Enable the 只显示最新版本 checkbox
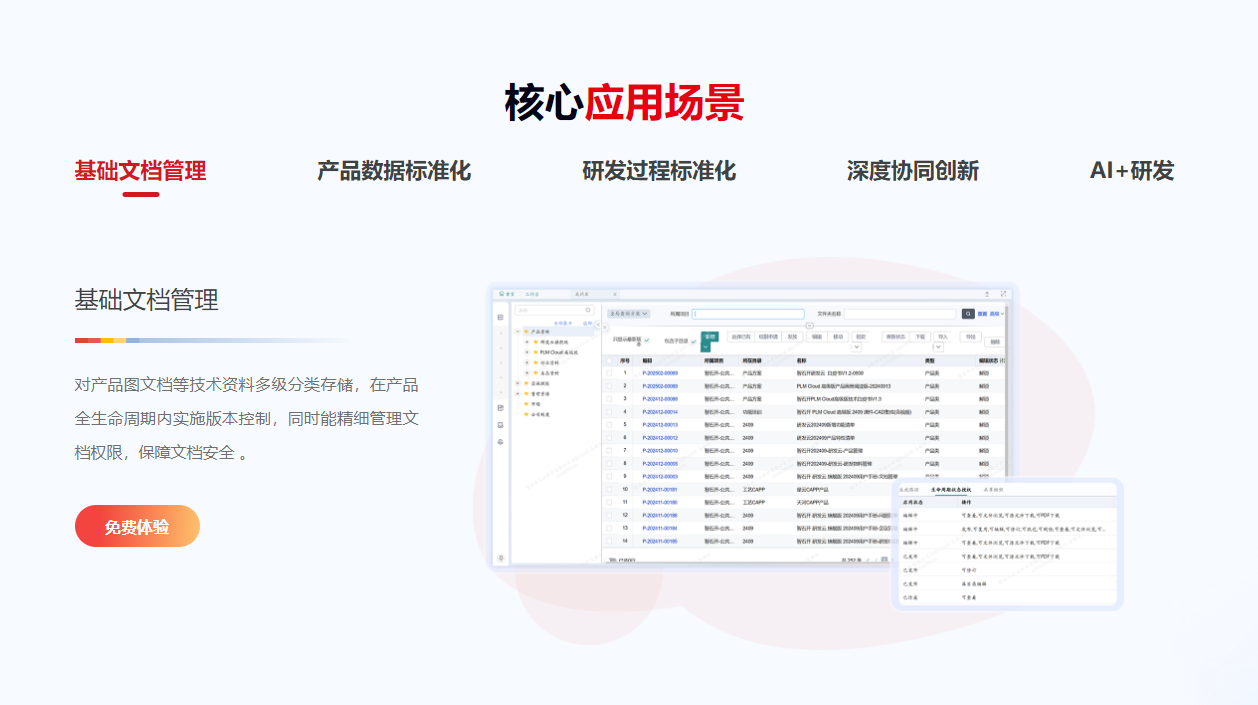 [646, 341]
